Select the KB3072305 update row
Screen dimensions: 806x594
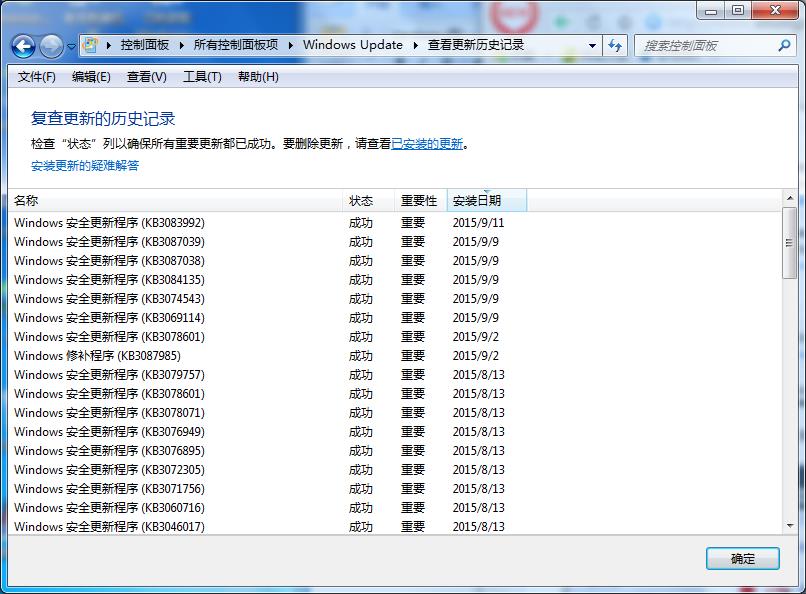pyautogui.click(x=394, y=470)
